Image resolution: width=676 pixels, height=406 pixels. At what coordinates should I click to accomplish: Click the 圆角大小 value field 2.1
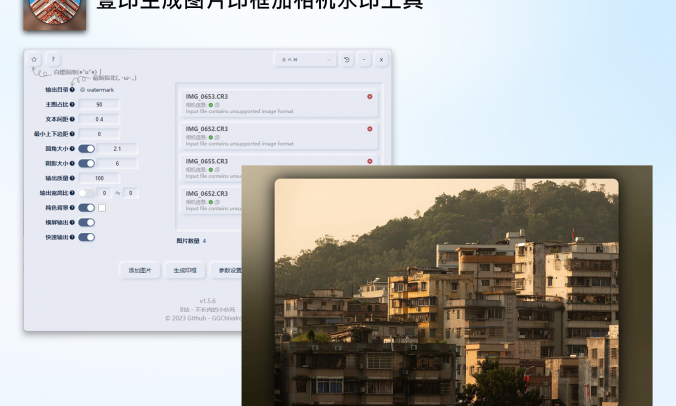[117, 149]
